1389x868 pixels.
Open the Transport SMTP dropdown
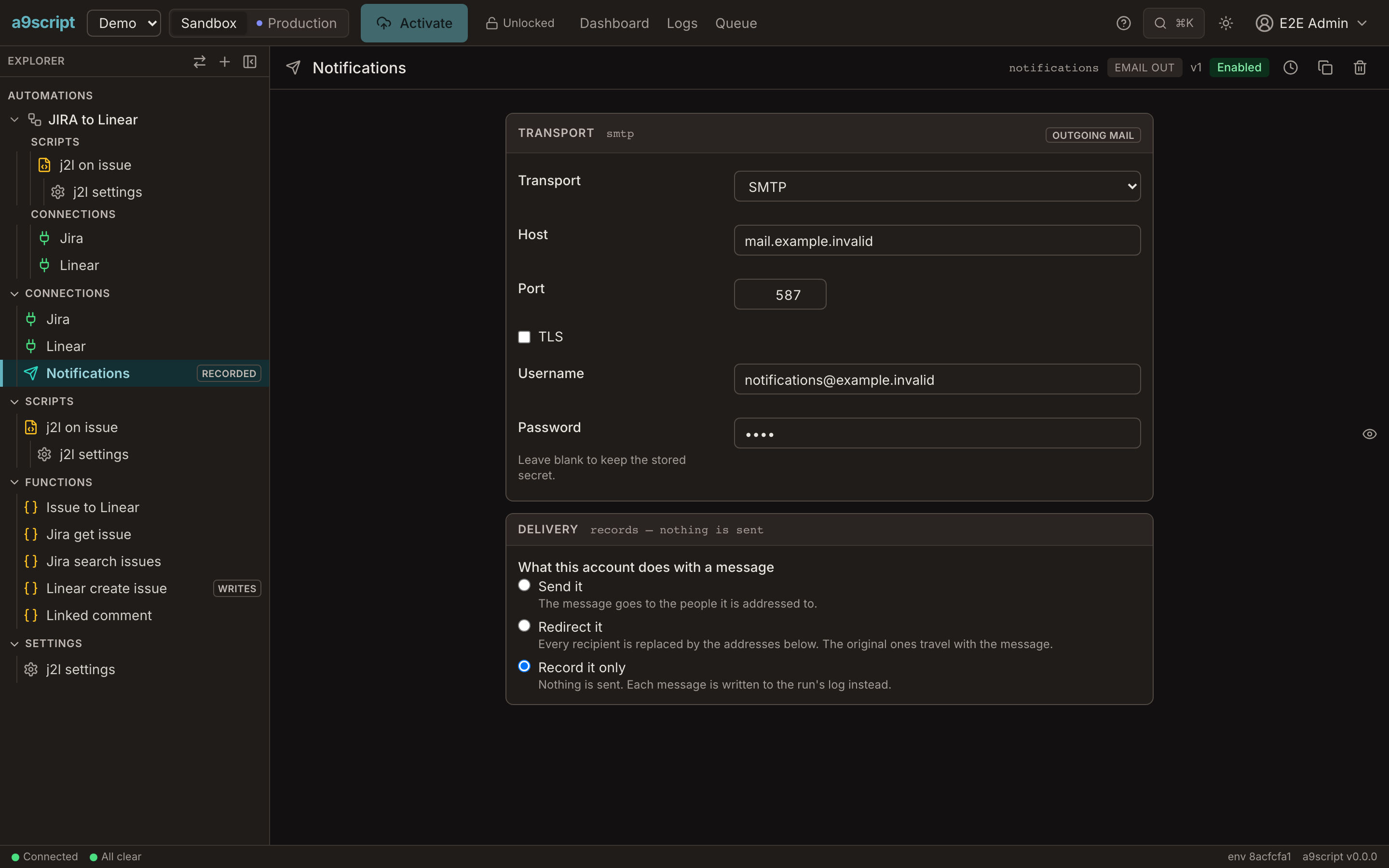coord(937,186)
